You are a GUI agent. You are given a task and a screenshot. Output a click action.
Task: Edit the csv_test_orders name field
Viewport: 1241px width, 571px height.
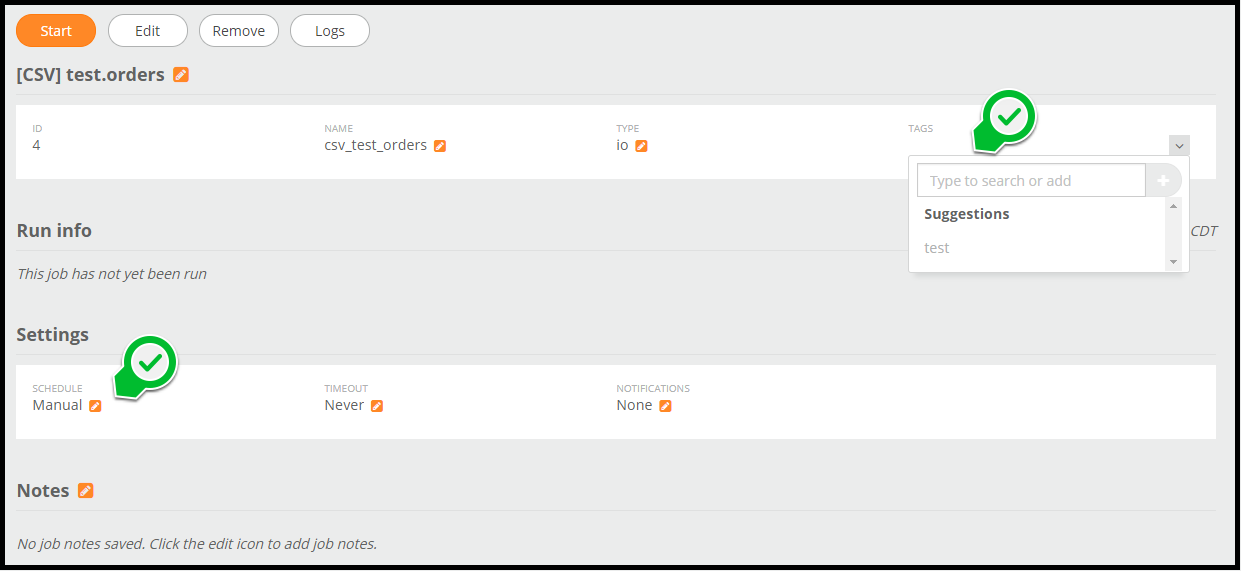440,146
